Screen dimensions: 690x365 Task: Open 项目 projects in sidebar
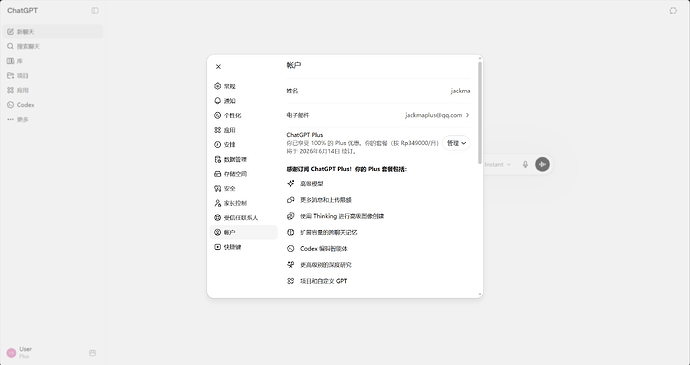[x=53, y=75]
